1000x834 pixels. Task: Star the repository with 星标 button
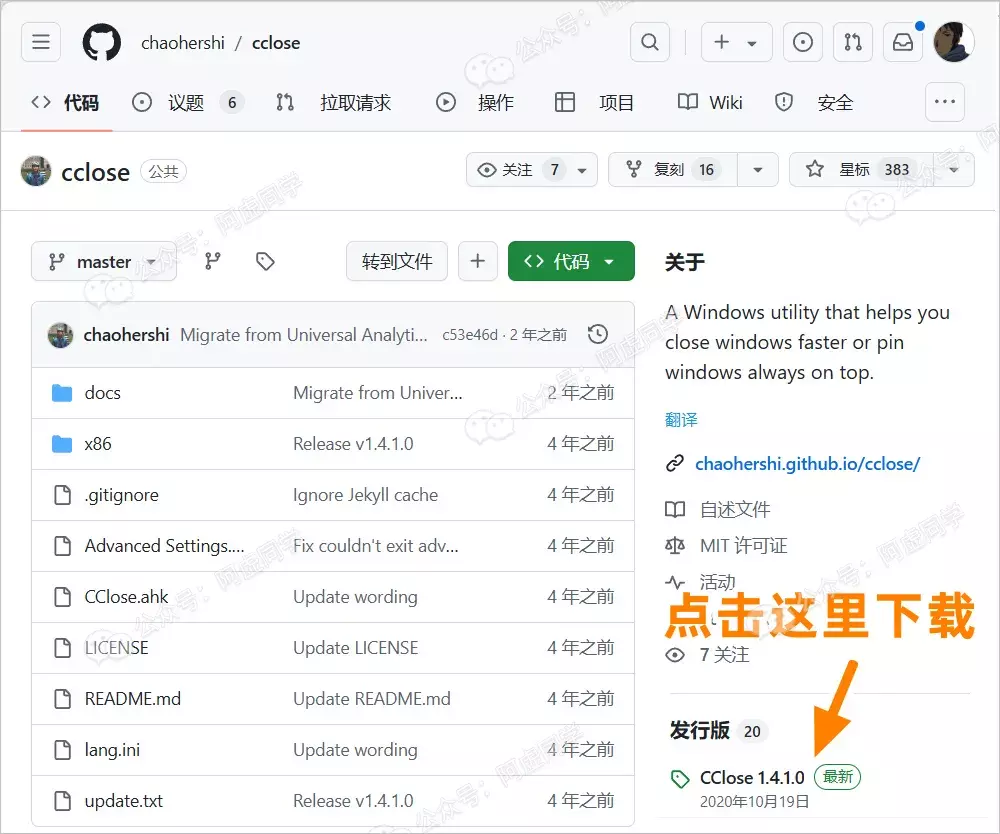(x=861, y=170)
